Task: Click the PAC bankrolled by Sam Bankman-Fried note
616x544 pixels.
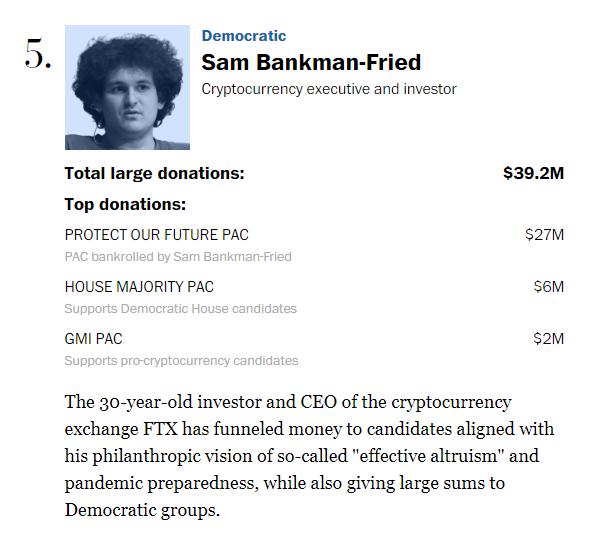Action: click(x=178, y=257)
